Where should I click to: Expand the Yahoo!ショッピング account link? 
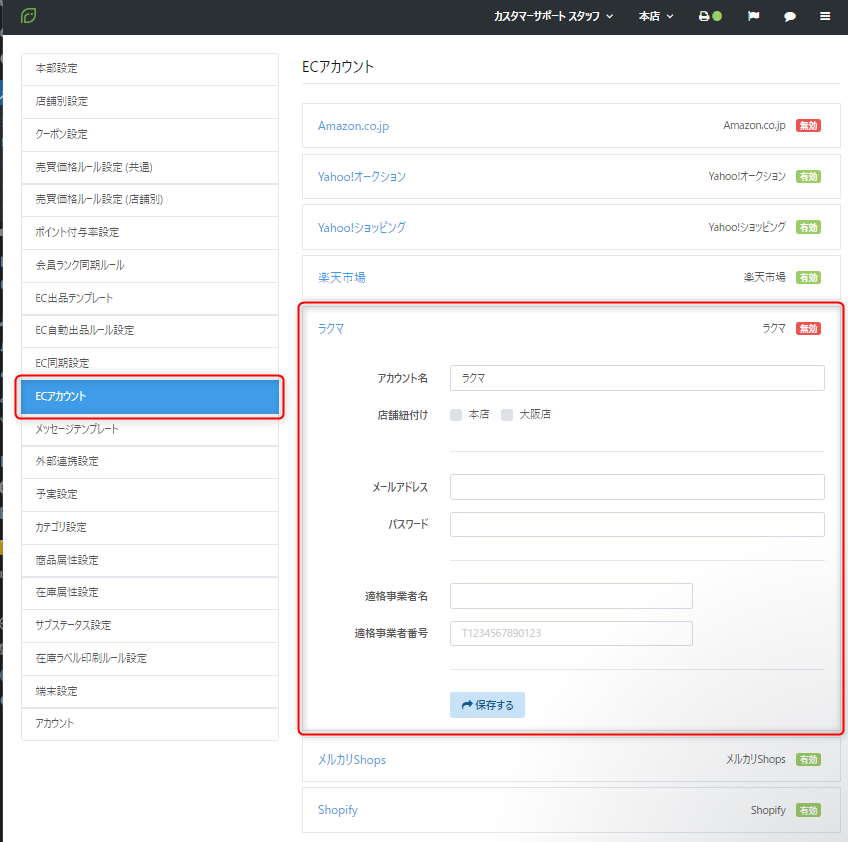(362, 228)
